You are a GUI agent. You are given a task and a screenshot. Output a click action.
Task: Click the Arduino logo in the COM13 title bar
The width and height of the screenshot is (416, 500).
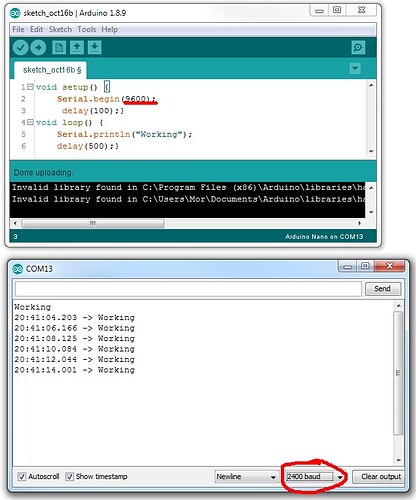[17, 269]
